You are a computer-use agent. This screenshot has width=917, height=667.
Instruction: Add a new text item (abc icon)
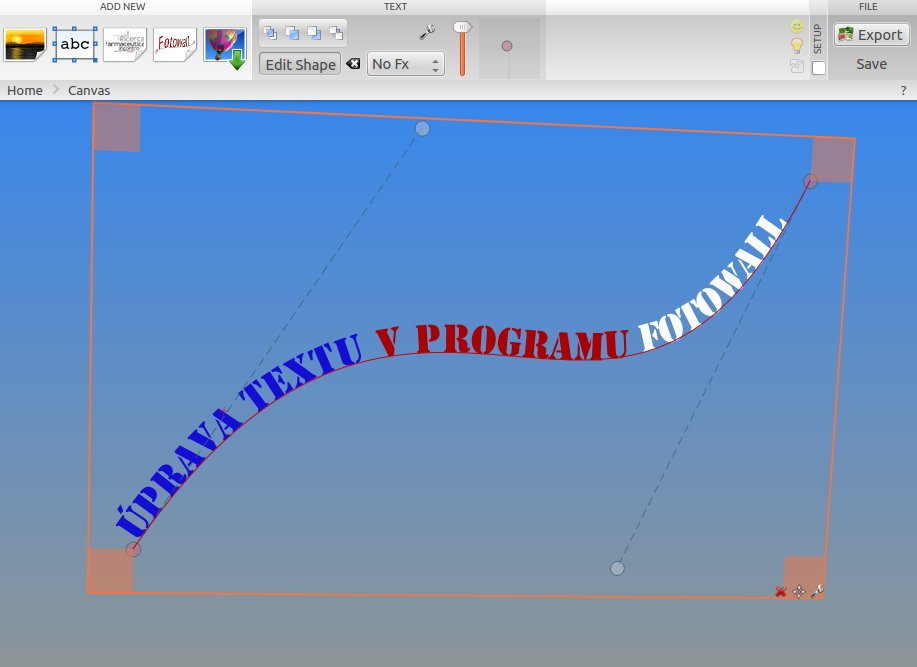(75, 44)
